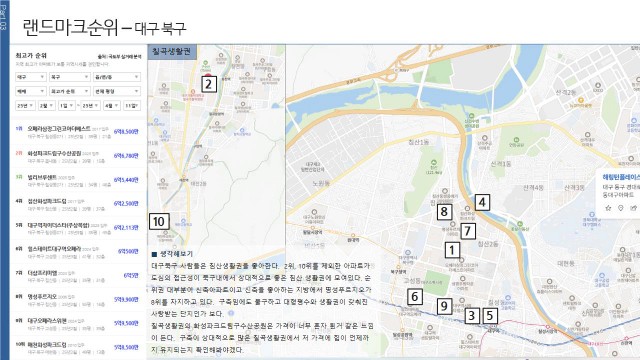Image resolution: width=640 pixels, height=360 pixels.
Task: Click the 산격4동 map label
Action: (533, 188)
